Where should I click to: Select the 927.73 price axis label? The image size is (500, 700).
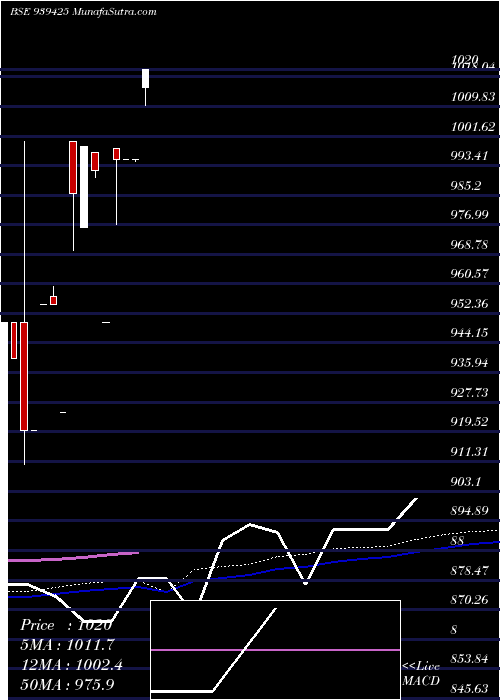(469, 392)
